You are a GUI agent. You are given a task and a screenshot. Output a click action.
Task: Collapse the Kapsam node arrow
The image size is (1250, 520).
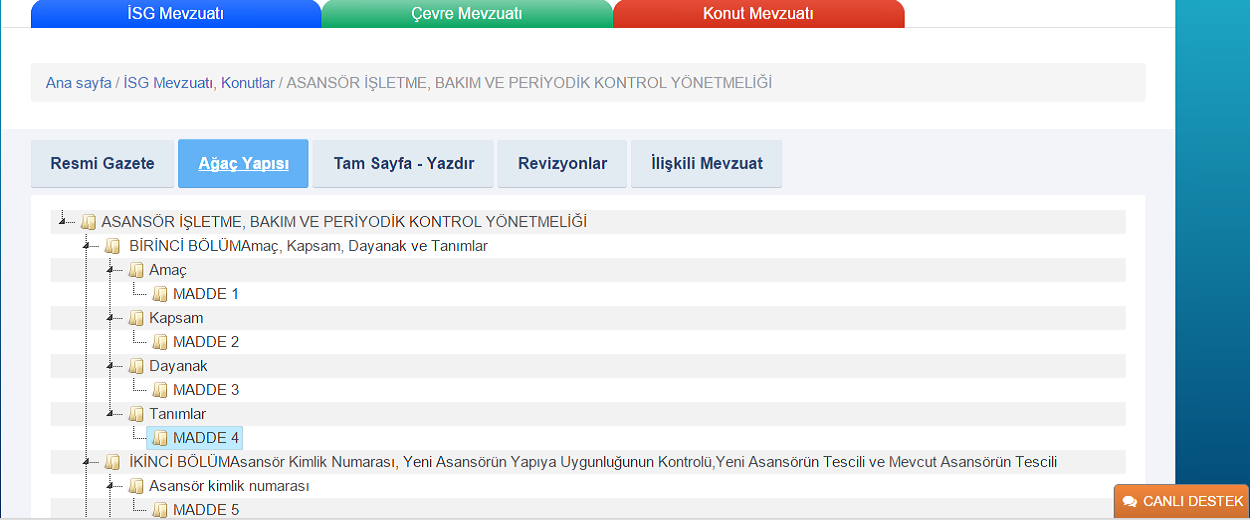point(111,318)
